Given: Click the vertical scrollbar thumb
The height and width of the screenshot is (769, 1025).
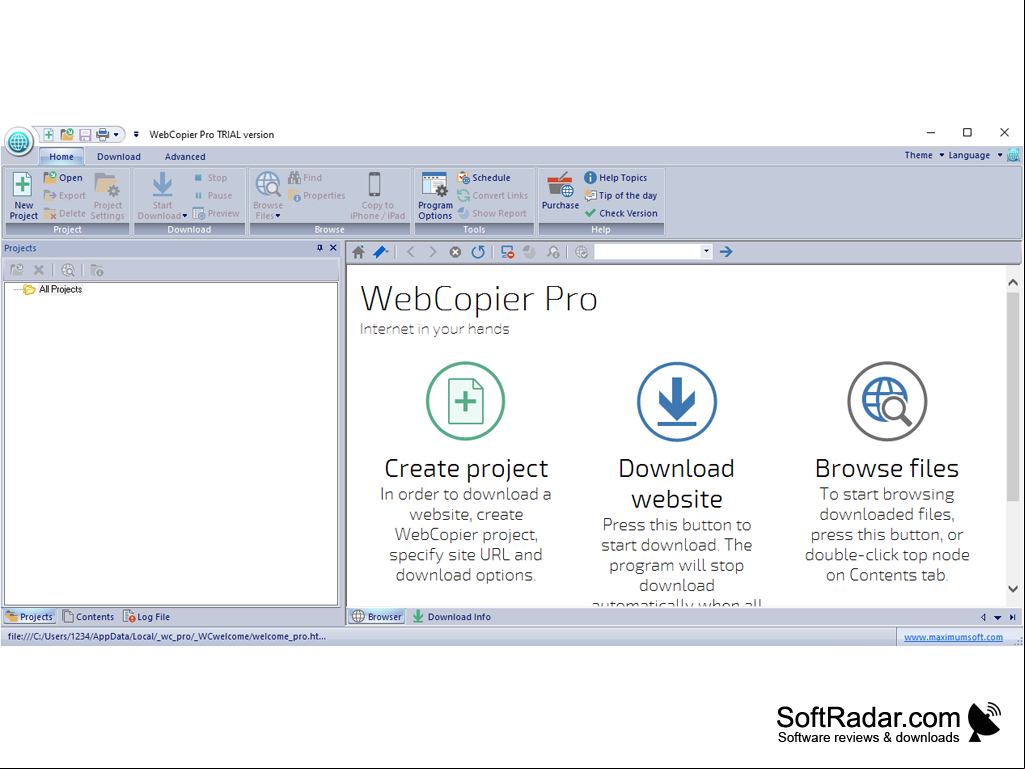Looking at the screenshot, I should [1013, 396].
